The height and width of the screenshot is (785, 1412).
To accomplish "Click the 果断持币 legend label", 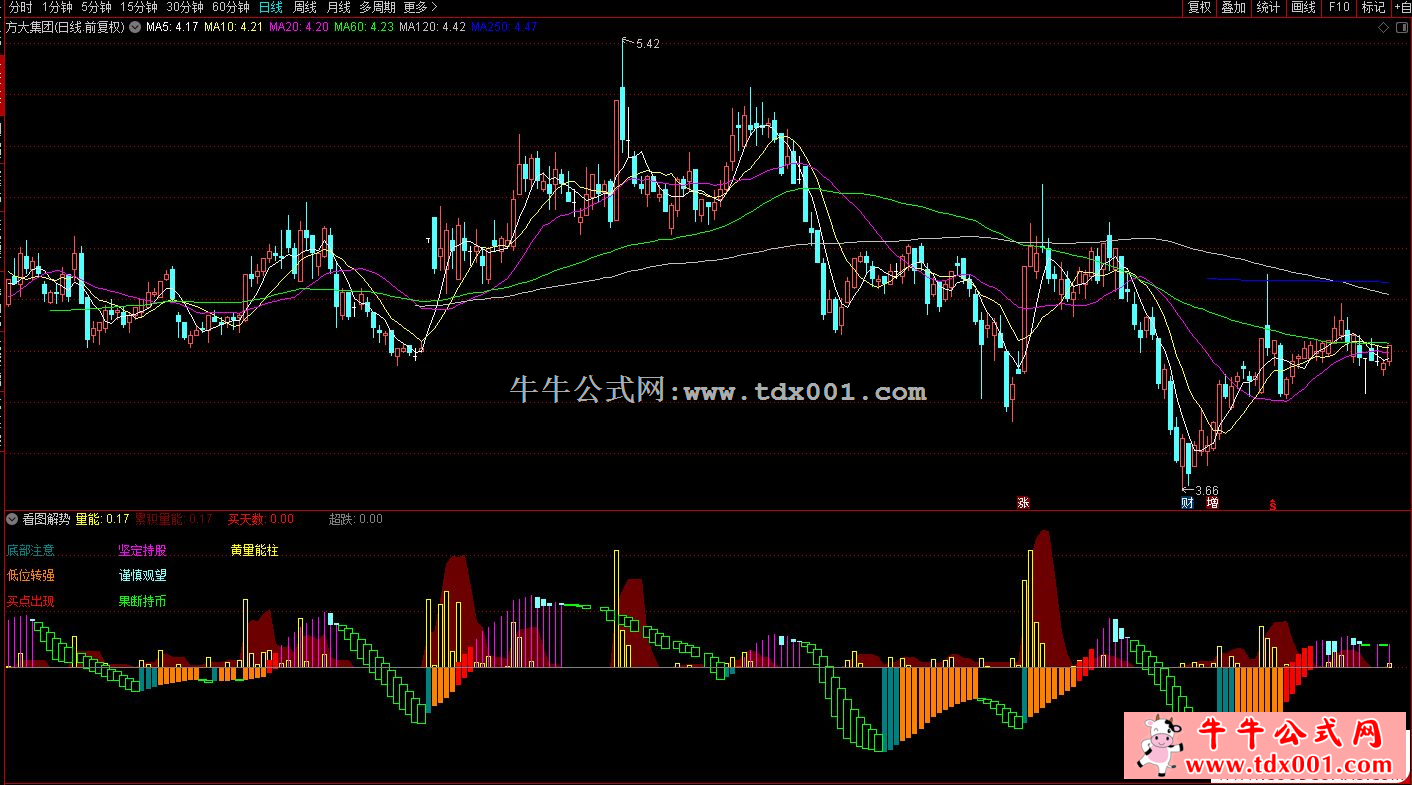I will (x=143, y=602).
